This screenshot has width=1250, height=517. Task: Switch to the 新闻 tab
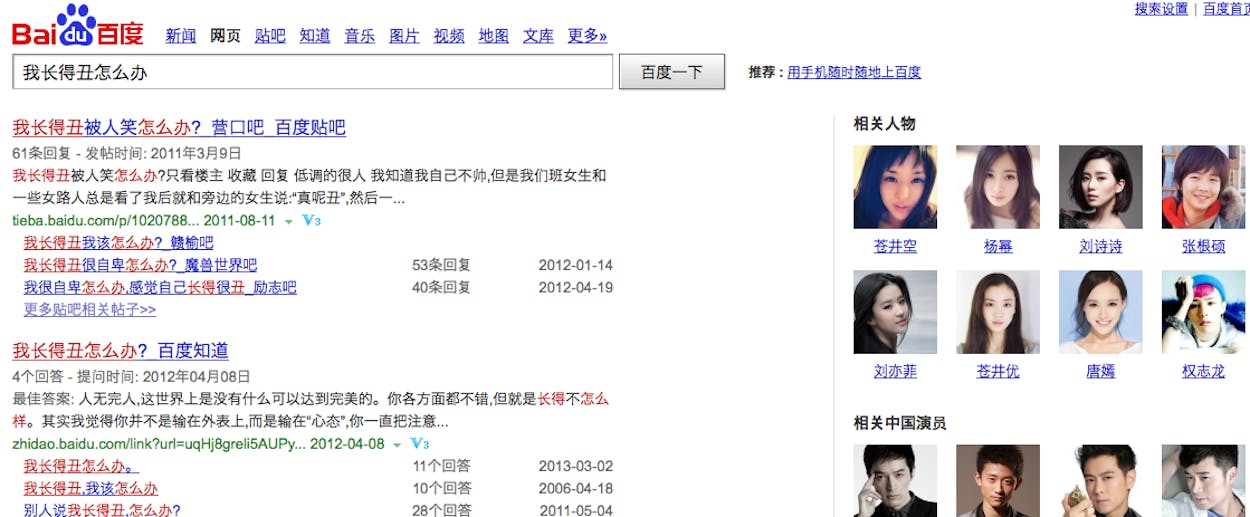point(181,36)
